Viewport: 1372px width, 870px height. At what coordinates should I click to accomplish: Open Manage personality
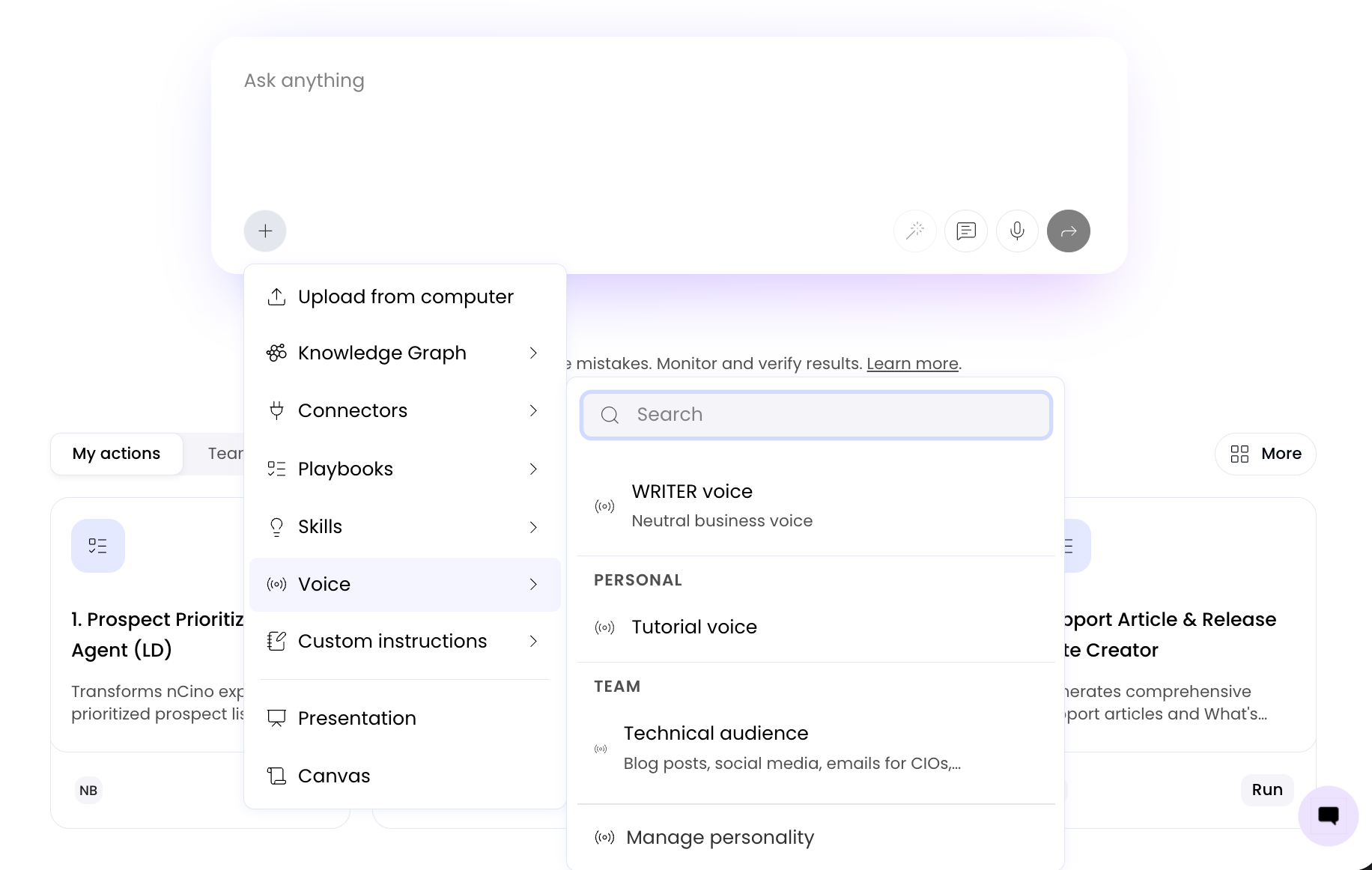816,837
